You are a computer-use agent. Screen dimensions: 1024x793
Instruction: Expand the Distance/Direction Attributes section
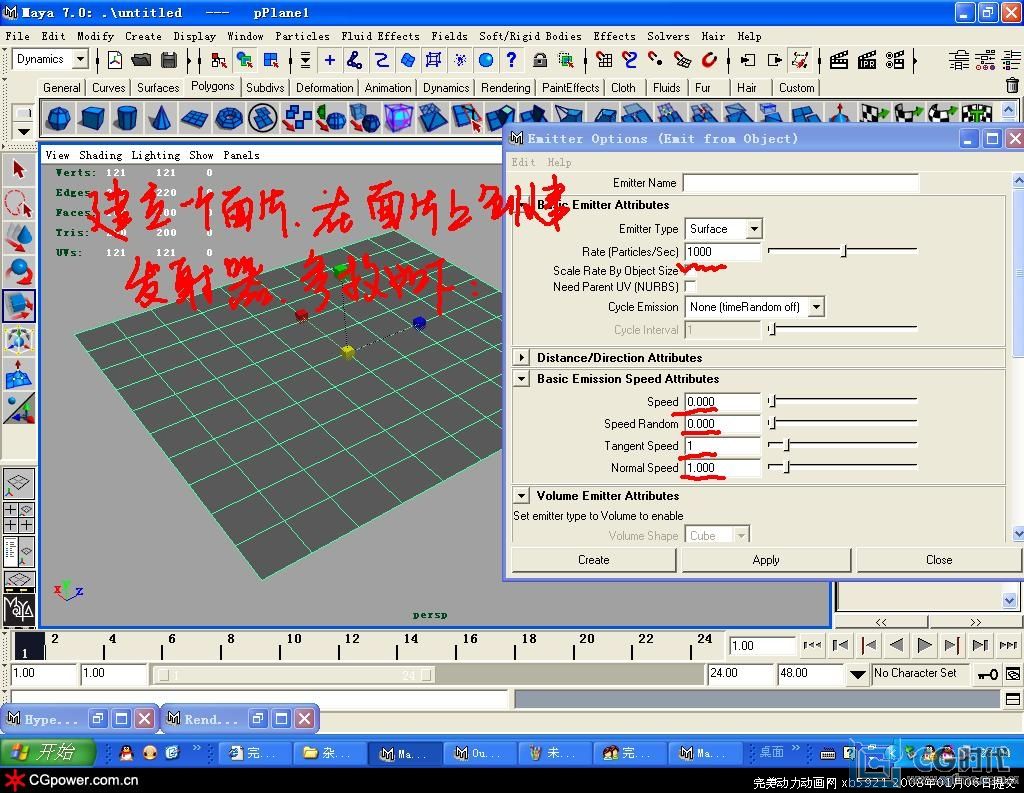point(521,357)
